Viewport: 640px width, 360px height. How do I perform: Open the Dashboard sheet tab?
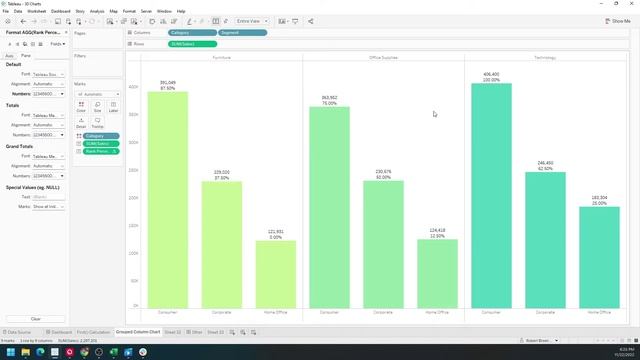(59, 332)
